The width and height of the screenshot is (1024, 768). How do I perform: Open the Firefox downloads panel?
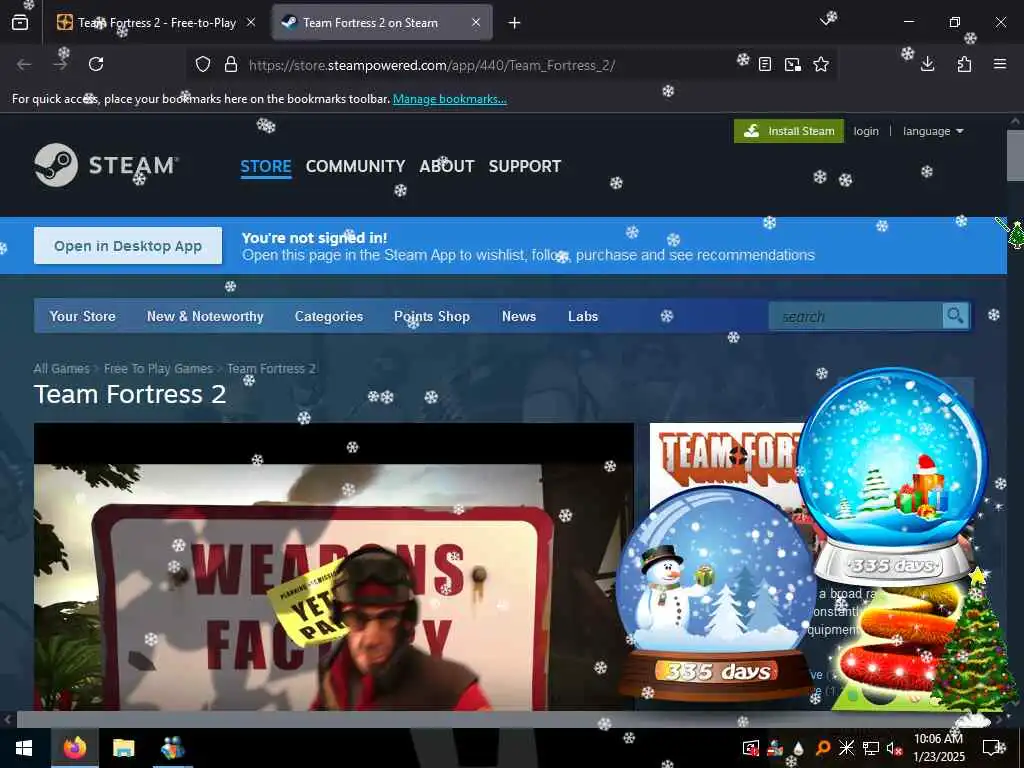(x=927, y=64)
